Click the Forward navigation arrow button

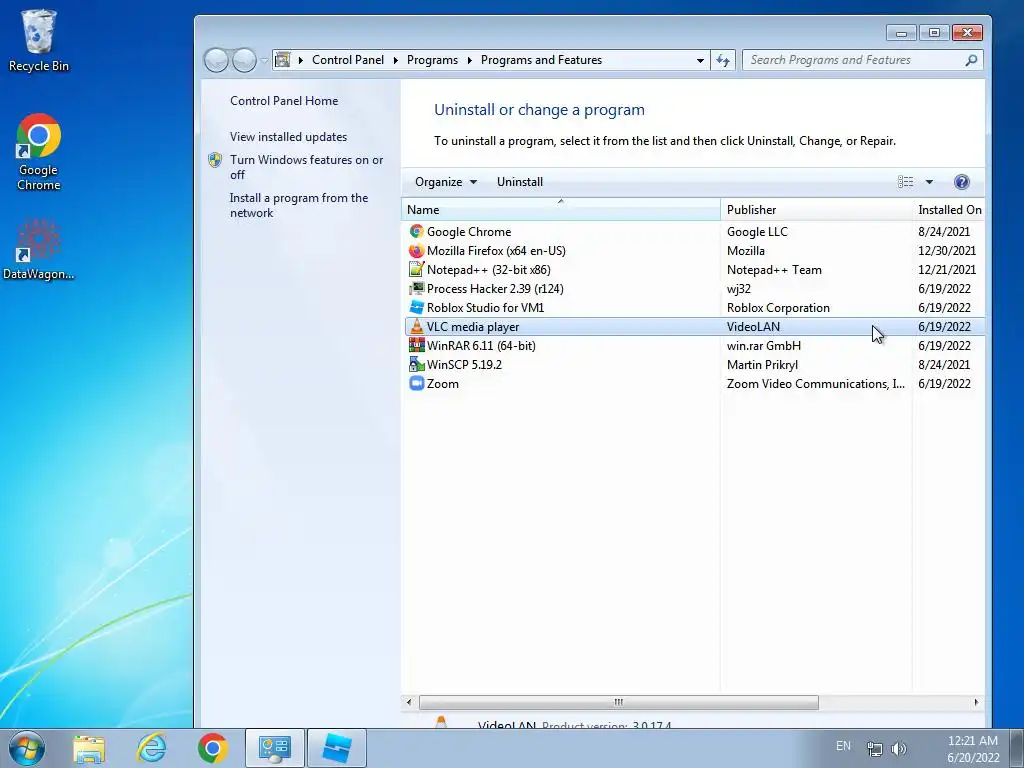pos(244,60)
